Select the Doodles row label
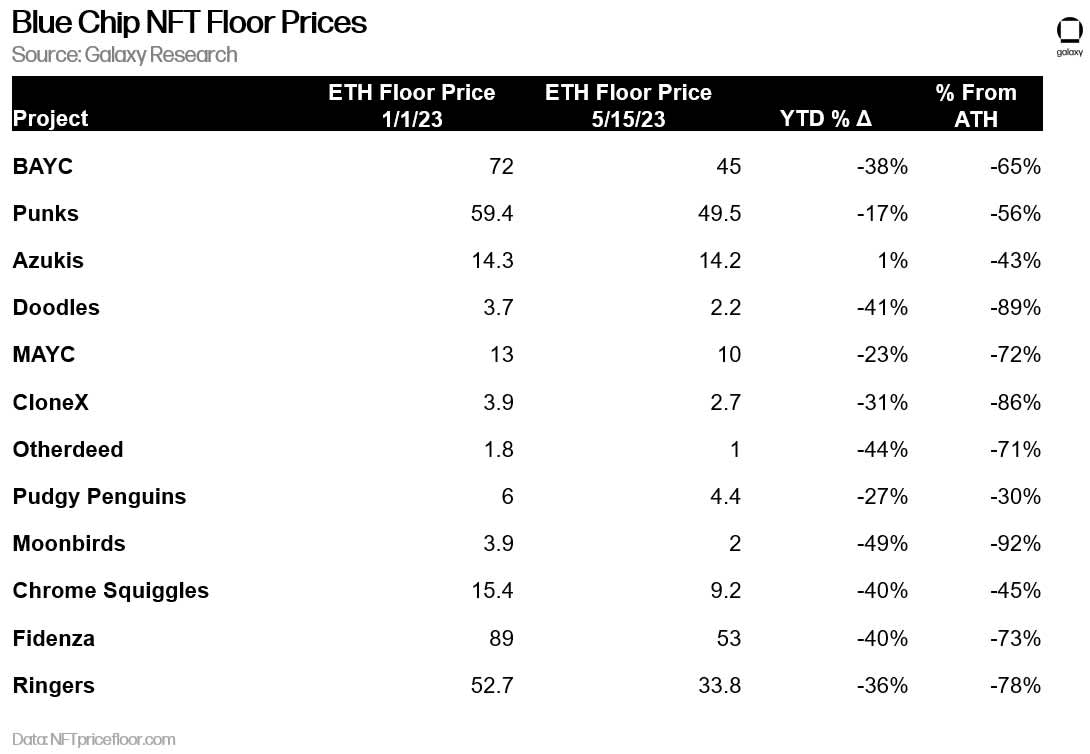Viewport: 1090px width, 754px height. 56,307
